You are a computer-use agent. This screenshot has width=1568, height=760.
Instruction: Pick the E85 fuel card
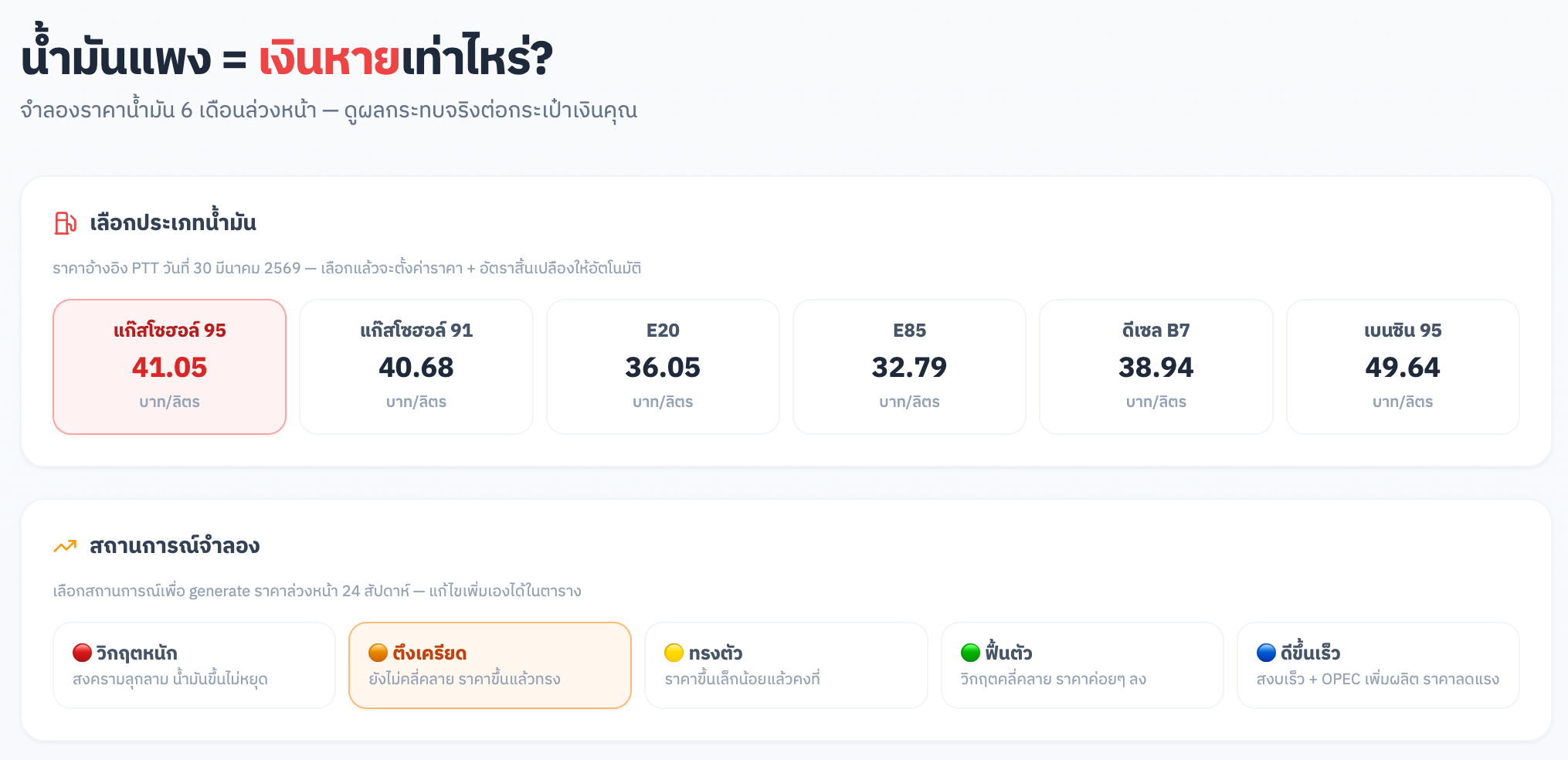tap(909, 367)
